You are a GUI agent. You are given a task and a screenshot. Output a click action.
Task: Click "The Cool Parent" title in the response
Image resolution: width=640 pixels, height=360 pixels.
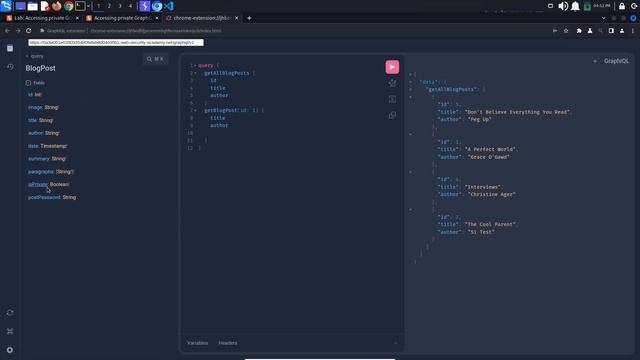pyautogui.click(x=491, y=224)
